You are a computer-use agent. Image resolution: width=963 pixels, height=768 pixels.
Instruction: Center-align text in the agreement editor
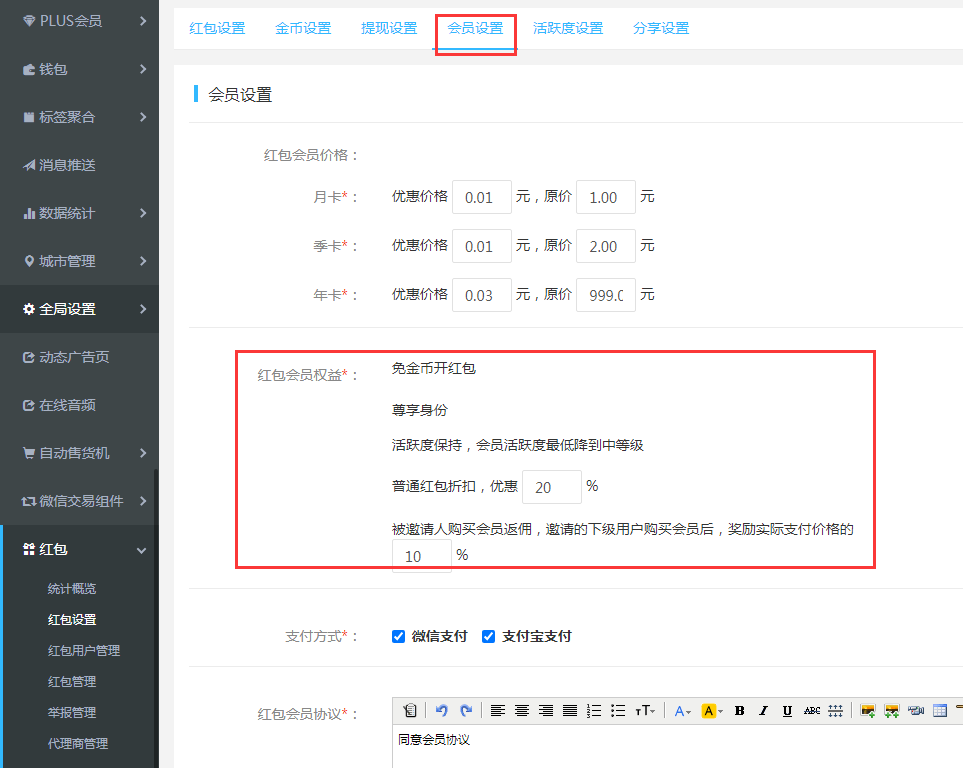(522, 711)
